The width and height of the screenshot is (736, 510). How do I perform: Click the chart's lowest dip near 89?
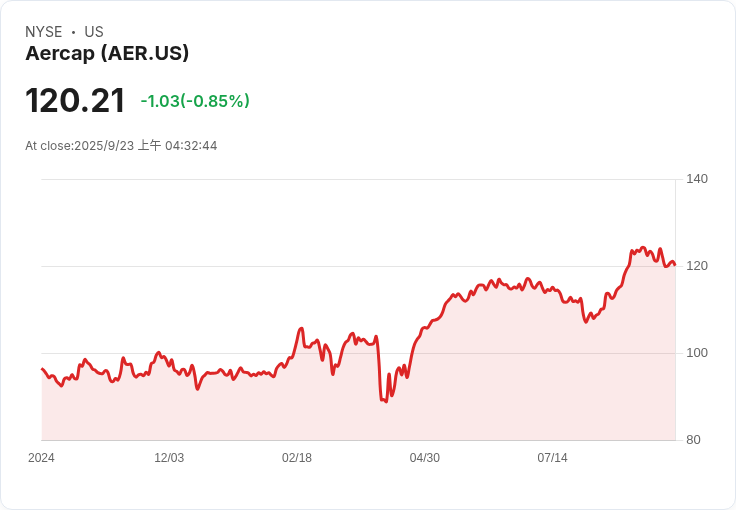click(385, 401)
